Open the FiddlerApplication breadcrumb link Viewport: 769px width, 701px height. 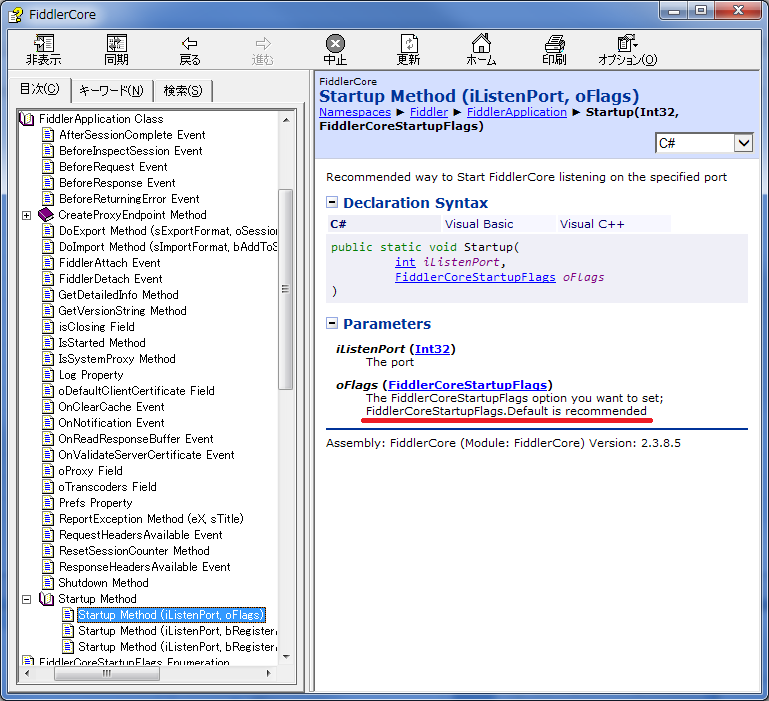click(x=516, y=112)
